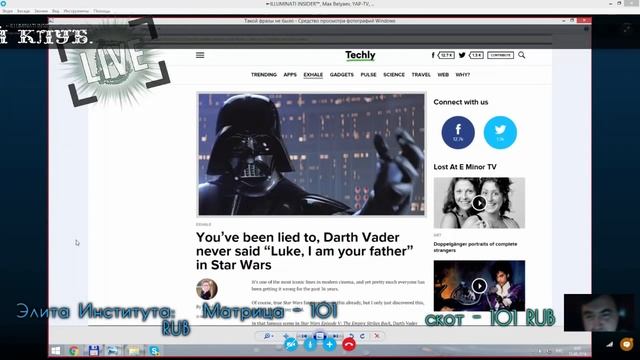
Task: Click the Photo Viewer window title bar
Action: coord(320,20)
